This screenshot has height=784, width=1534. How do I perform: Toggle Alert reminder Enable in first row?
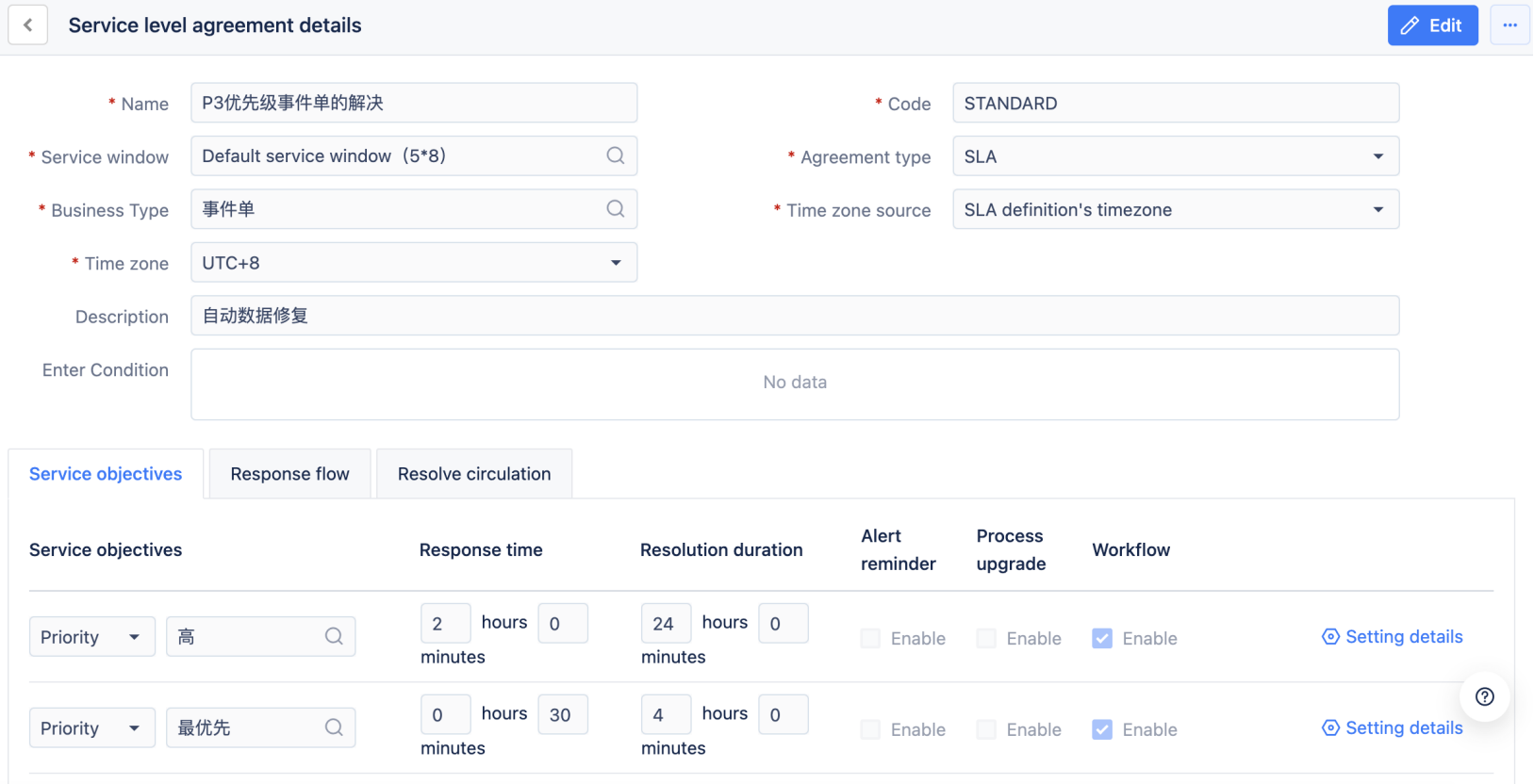(870, 638)
